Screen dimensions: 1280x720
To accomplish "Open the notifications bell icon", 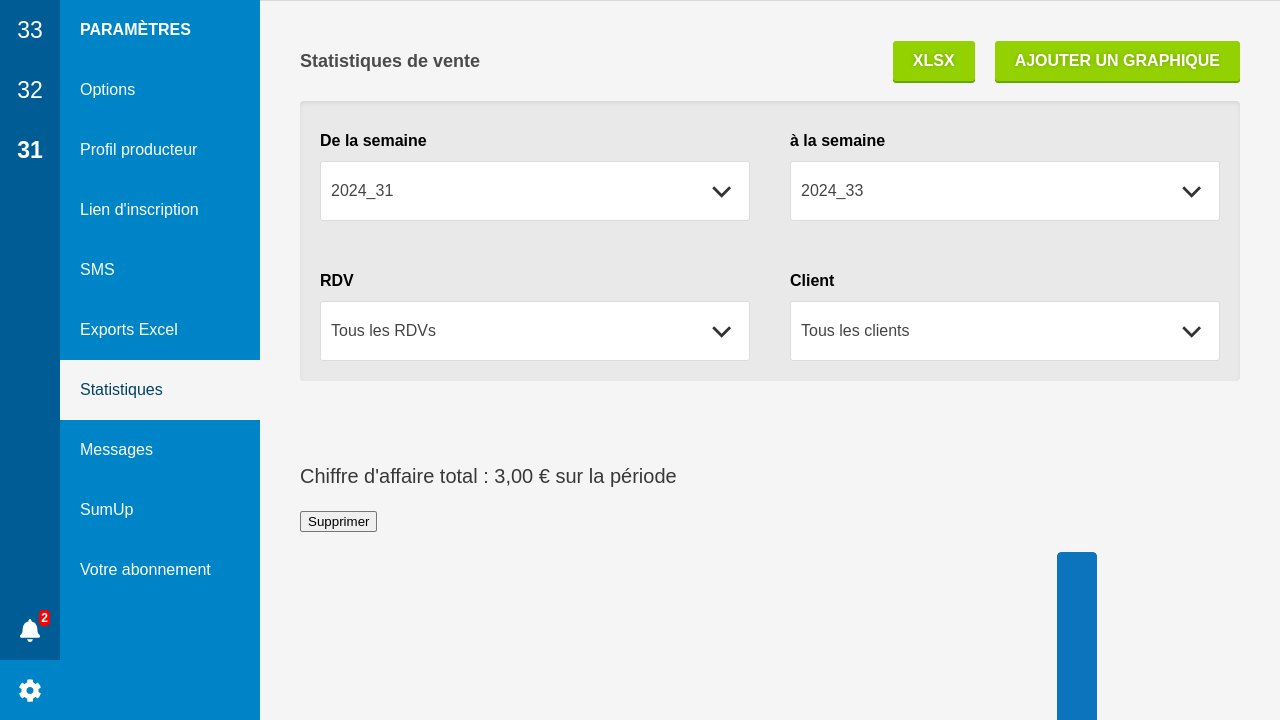I will coord(30,630).
